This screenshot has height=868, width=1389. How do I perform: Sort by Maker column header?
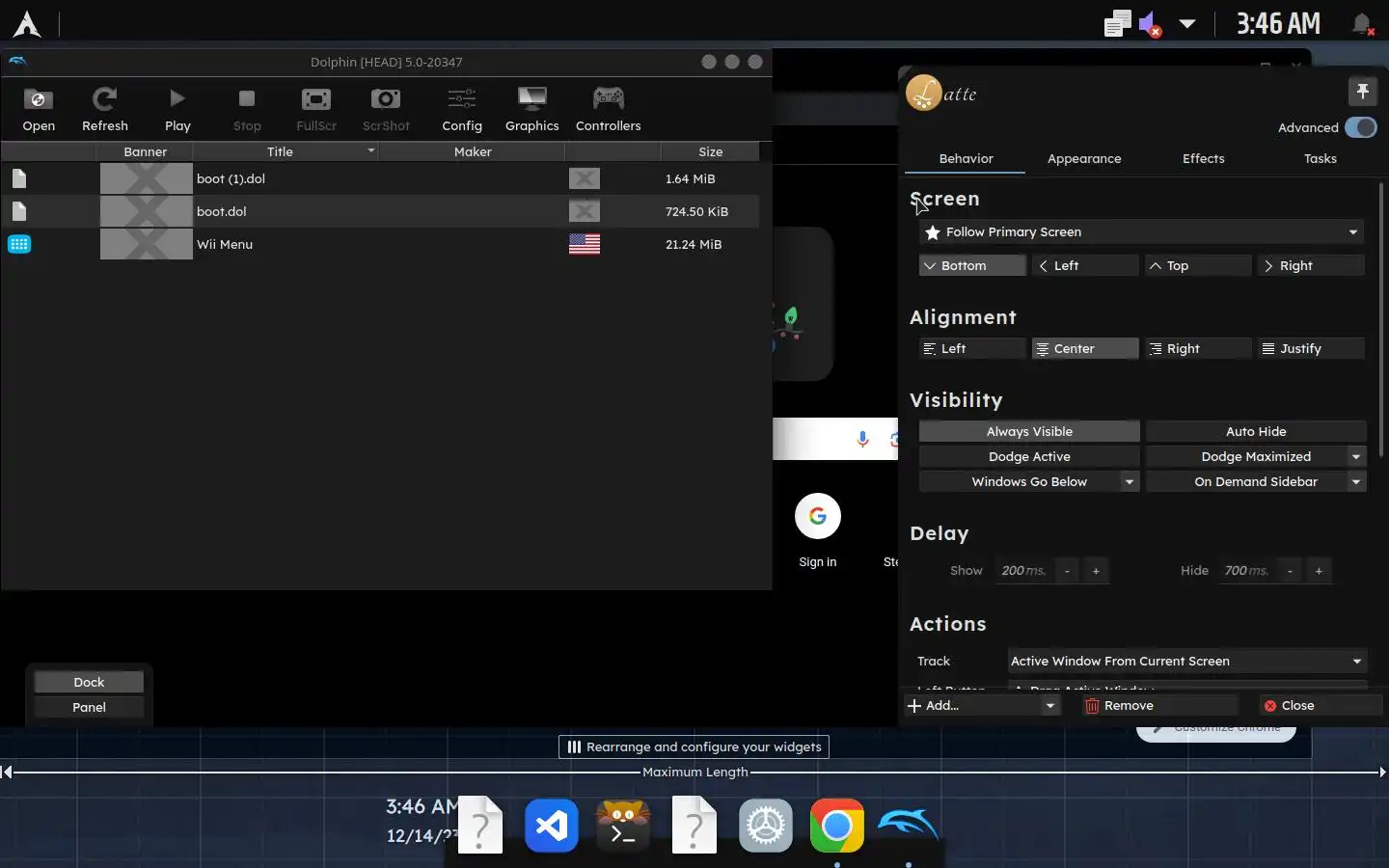coord(473,151)
